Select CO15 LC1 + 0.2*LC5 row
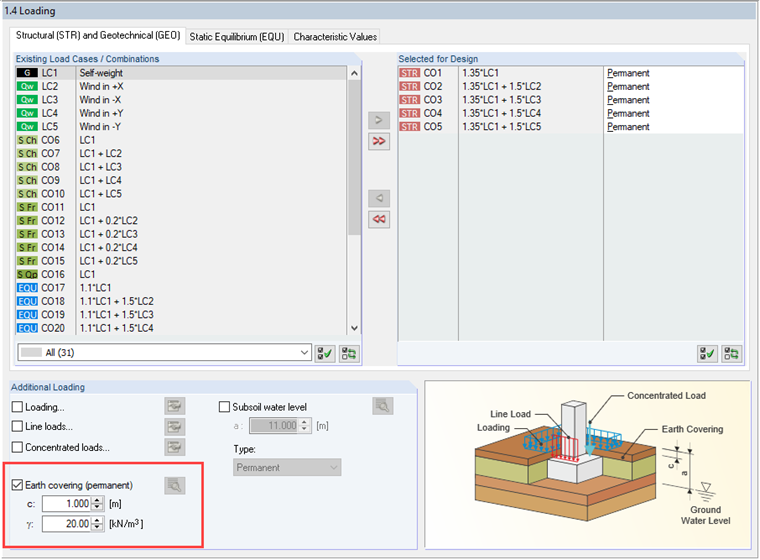760x560 pixels. [181, 261]
